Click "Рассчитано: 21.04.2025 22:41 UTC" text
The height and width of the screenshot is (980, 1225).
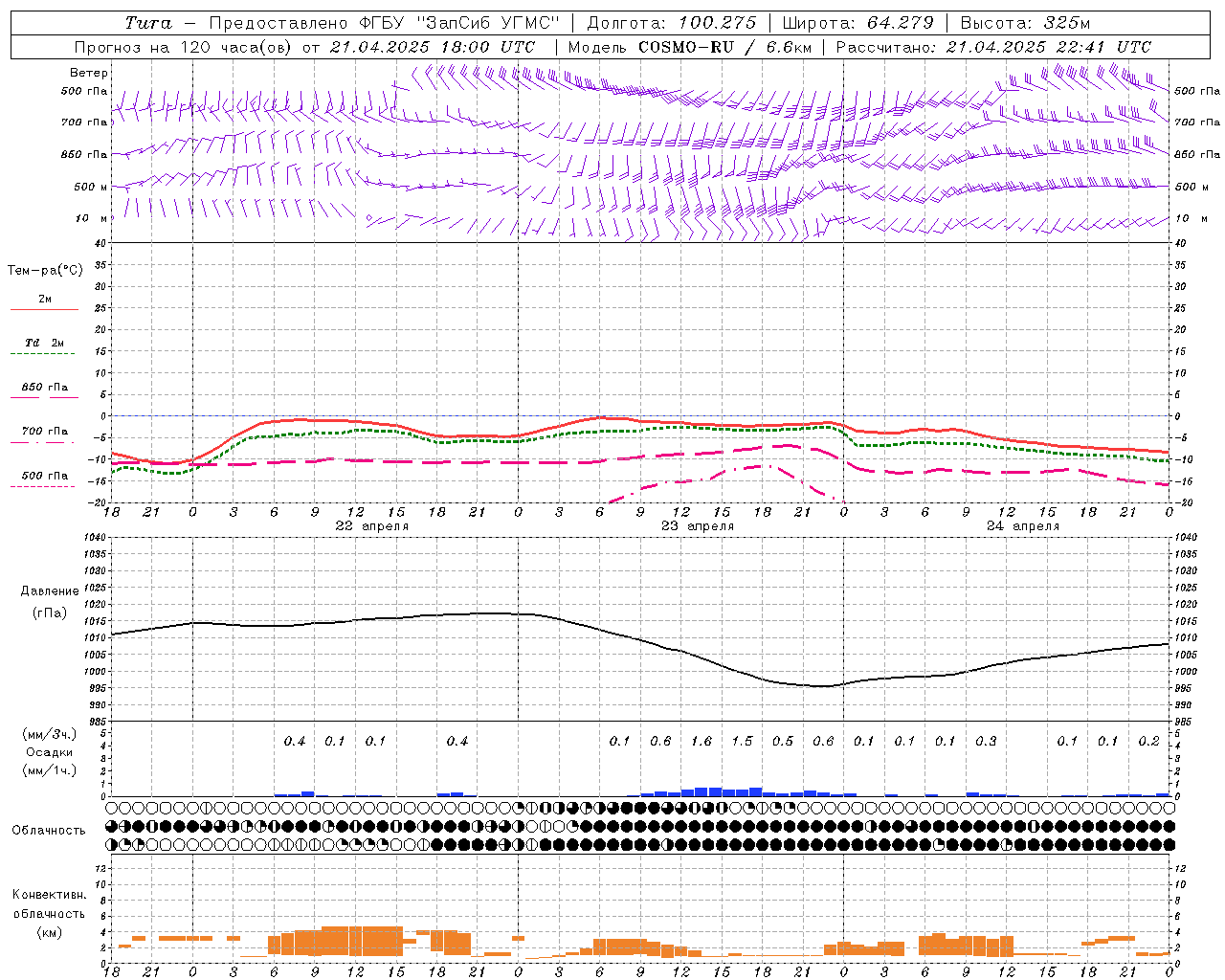pos(993,46)
